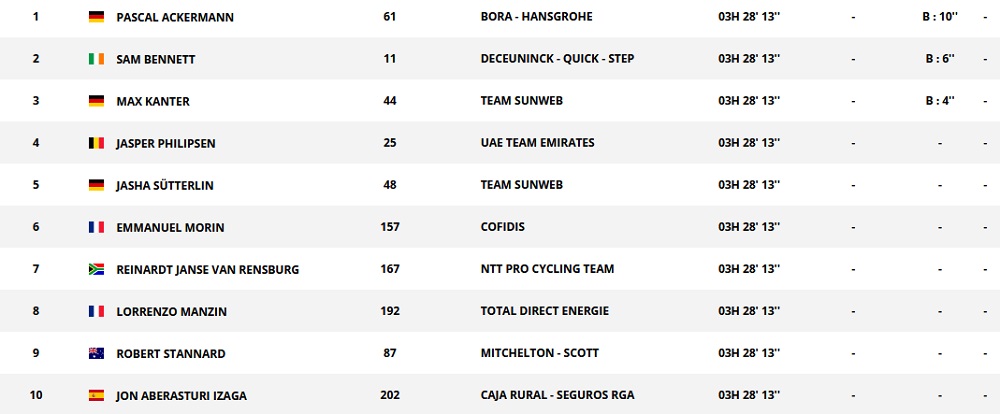Open rider Pascal Ackermann's profile
Image resolution: width=1000 pixels, height=414 pixels.
pos(175,18)
